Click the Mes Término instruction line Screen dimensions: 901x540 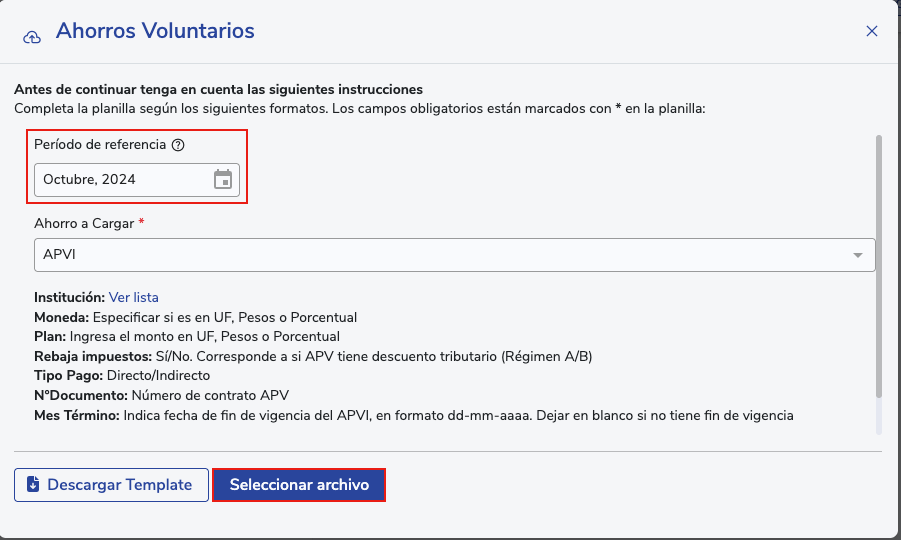click(414, 415)
